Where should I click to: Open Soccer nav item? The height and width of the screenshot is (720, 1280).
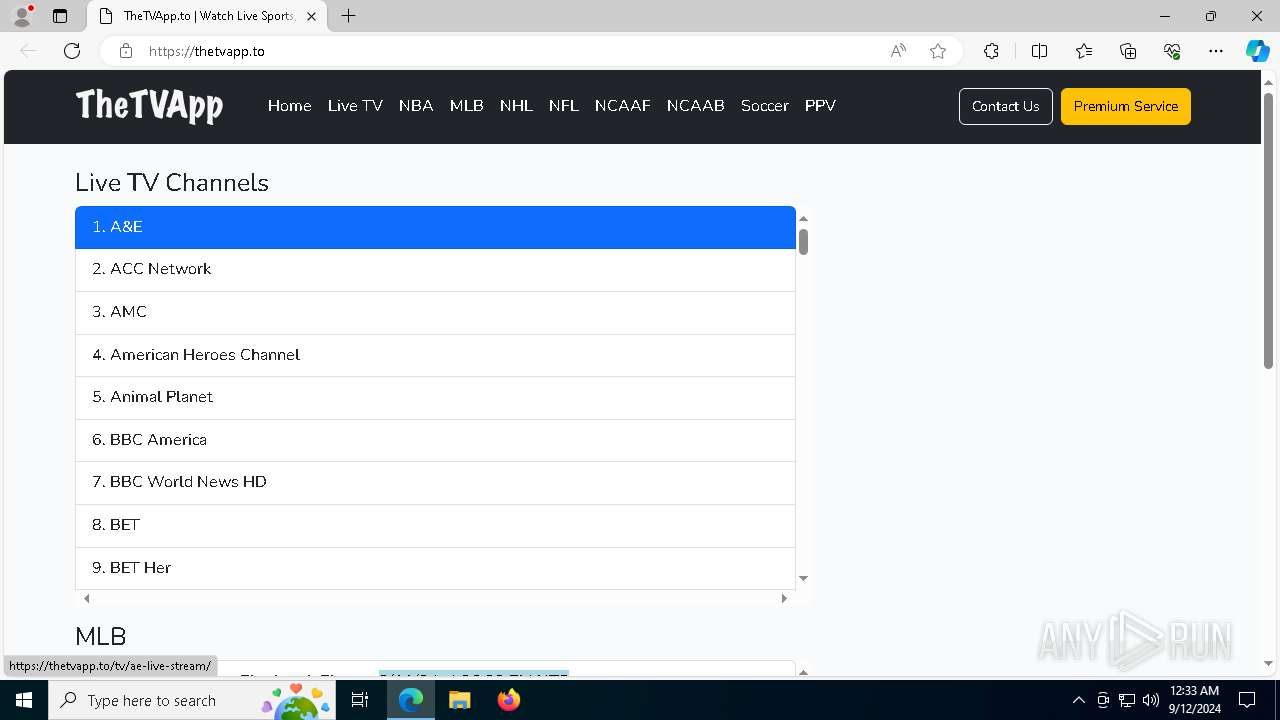(764, 106)
